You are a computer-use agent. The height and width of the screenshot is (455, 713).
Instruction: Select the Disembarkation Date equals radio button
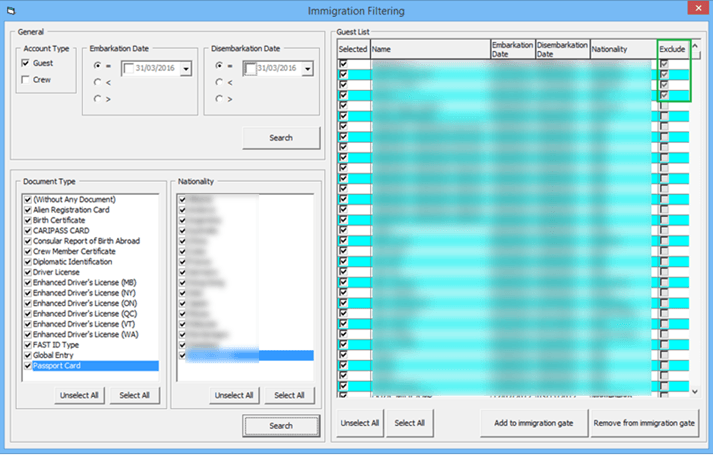pos(219,65)
